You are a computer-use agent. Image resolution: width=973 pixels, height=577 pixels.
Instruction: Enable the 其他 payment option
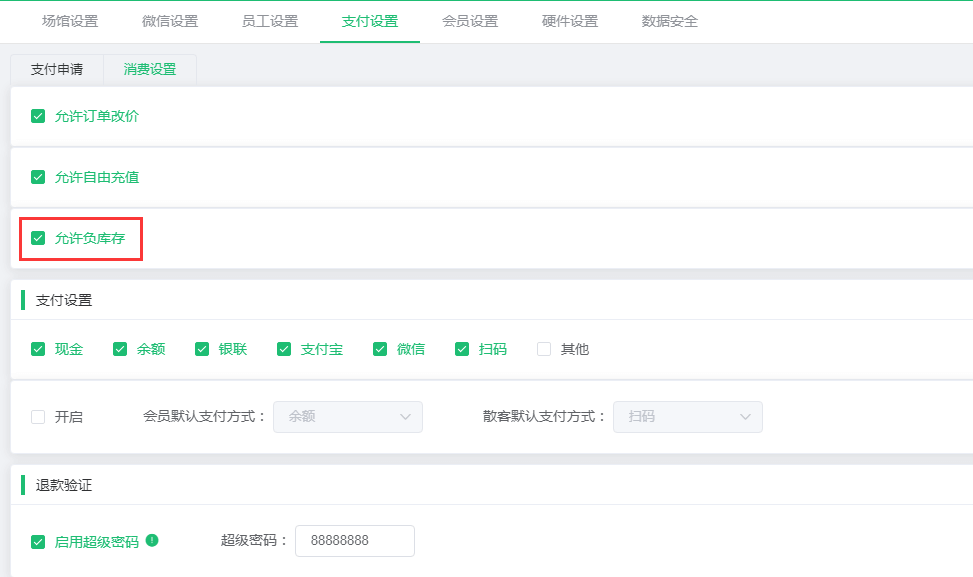pos(543,349)
